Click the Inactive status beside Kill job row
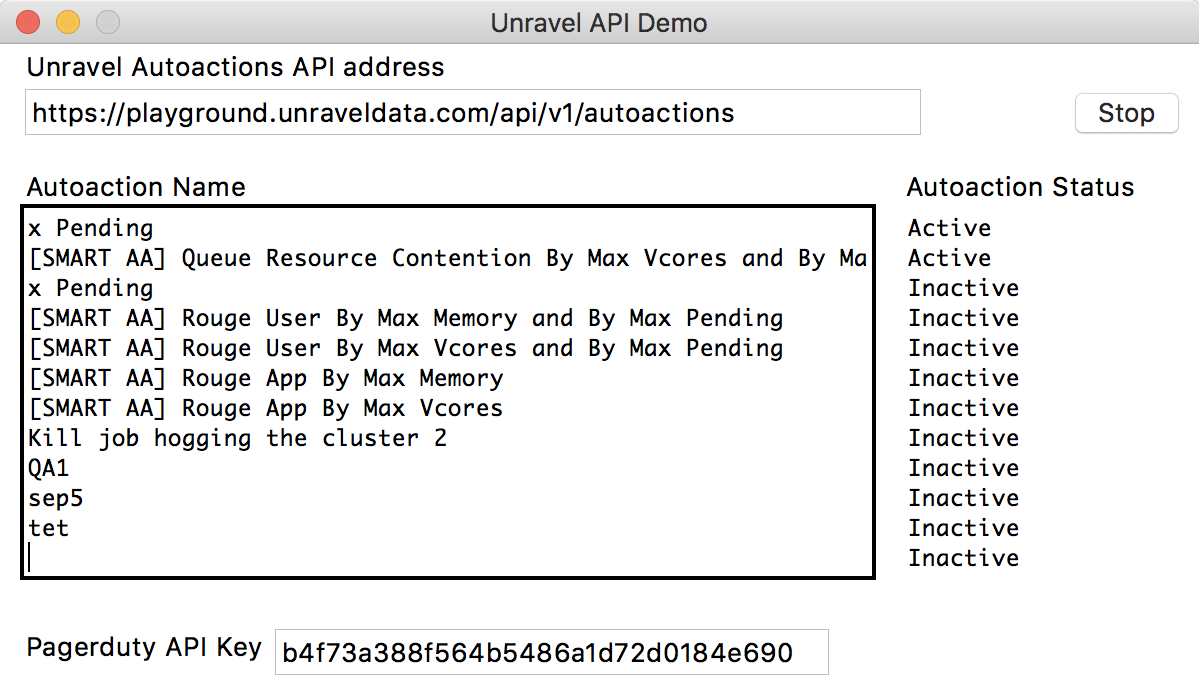 (963, 438)
